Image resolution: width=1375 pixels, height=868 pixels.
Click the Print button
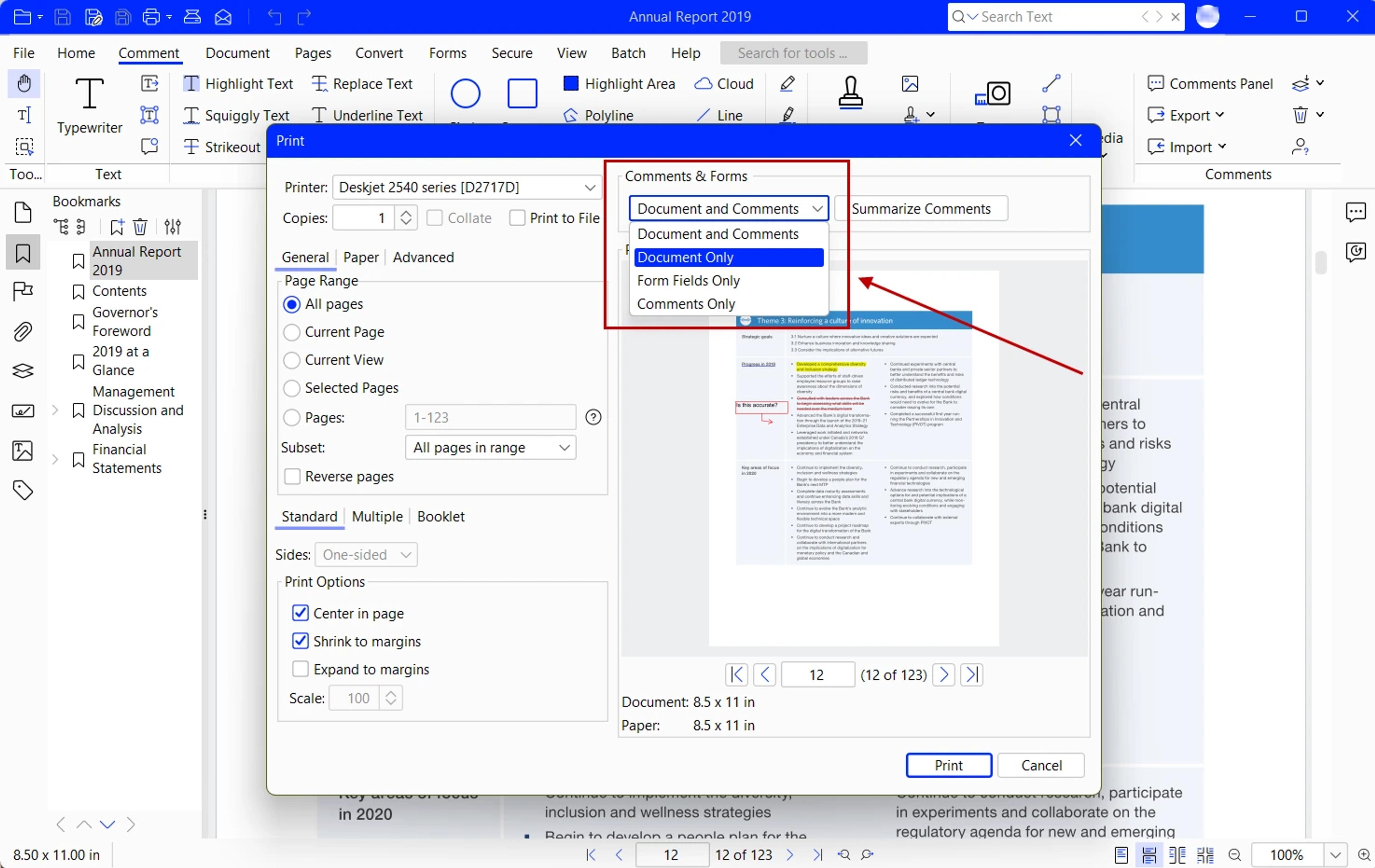949,765
